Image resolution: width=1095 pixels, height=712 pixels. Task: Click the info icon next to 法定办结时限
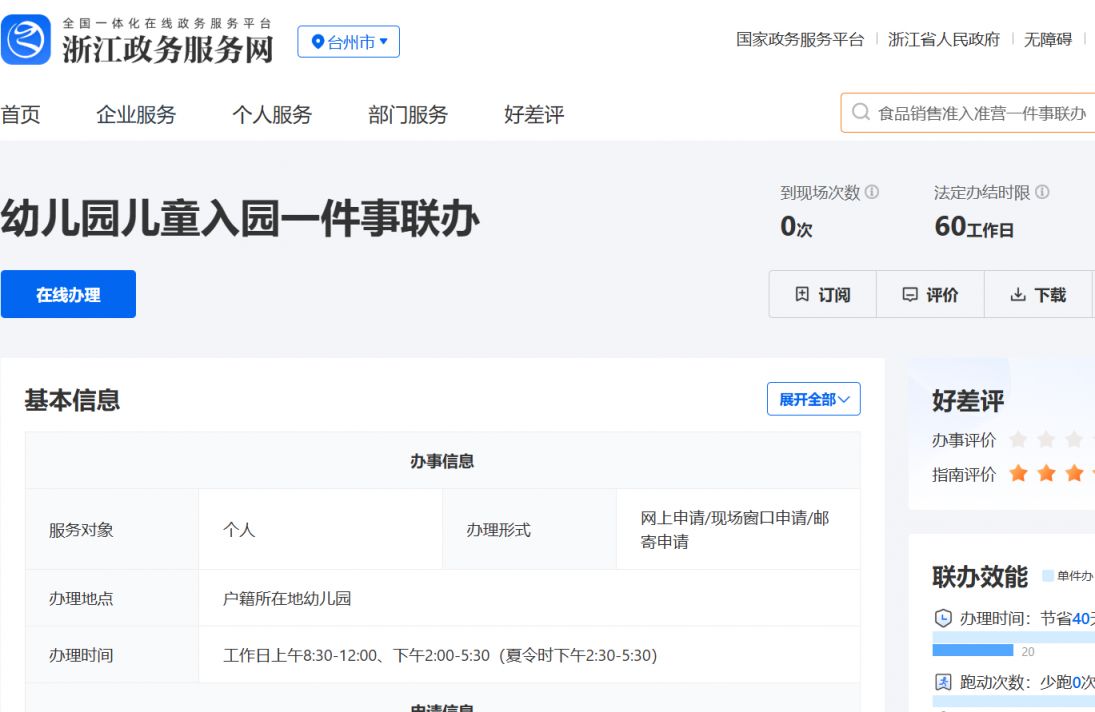click(x=1042, y=192)
